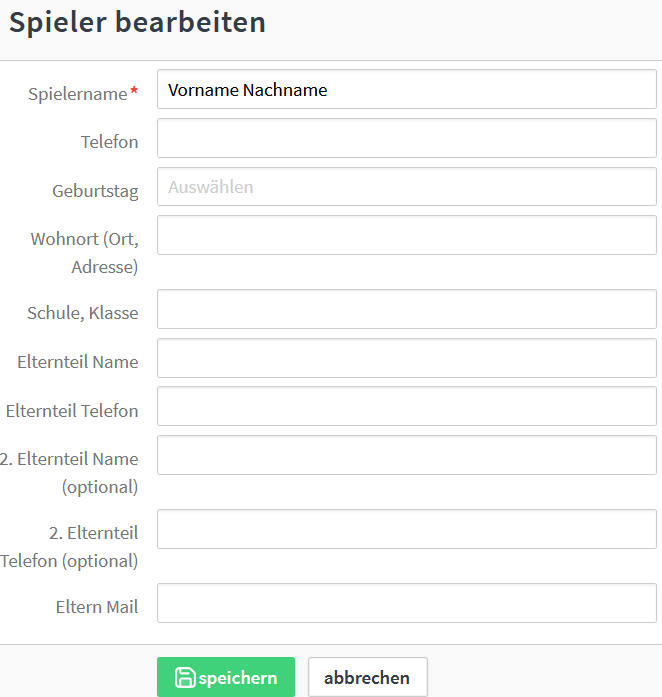Click the Wohnort (Ort, Adresse) label

(85, 253)
